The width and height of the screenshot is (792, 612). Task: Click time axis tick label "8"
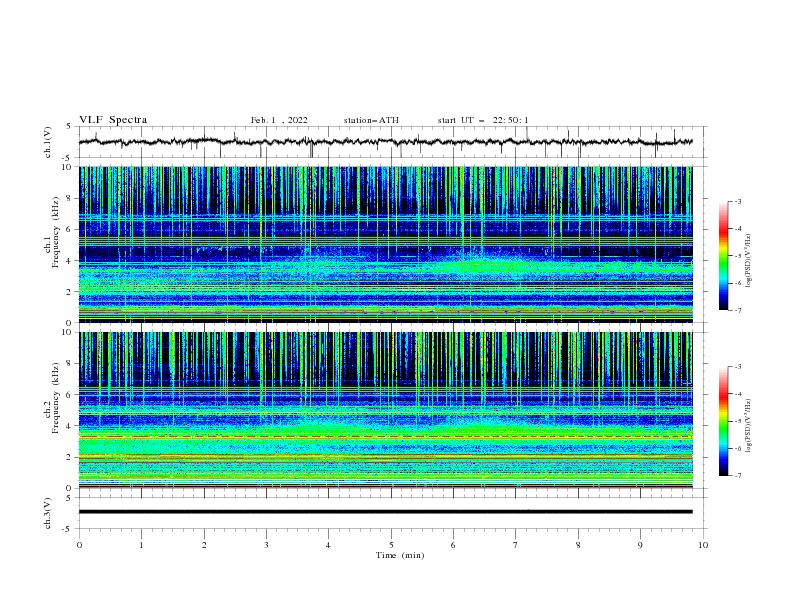tap(578, 545)
